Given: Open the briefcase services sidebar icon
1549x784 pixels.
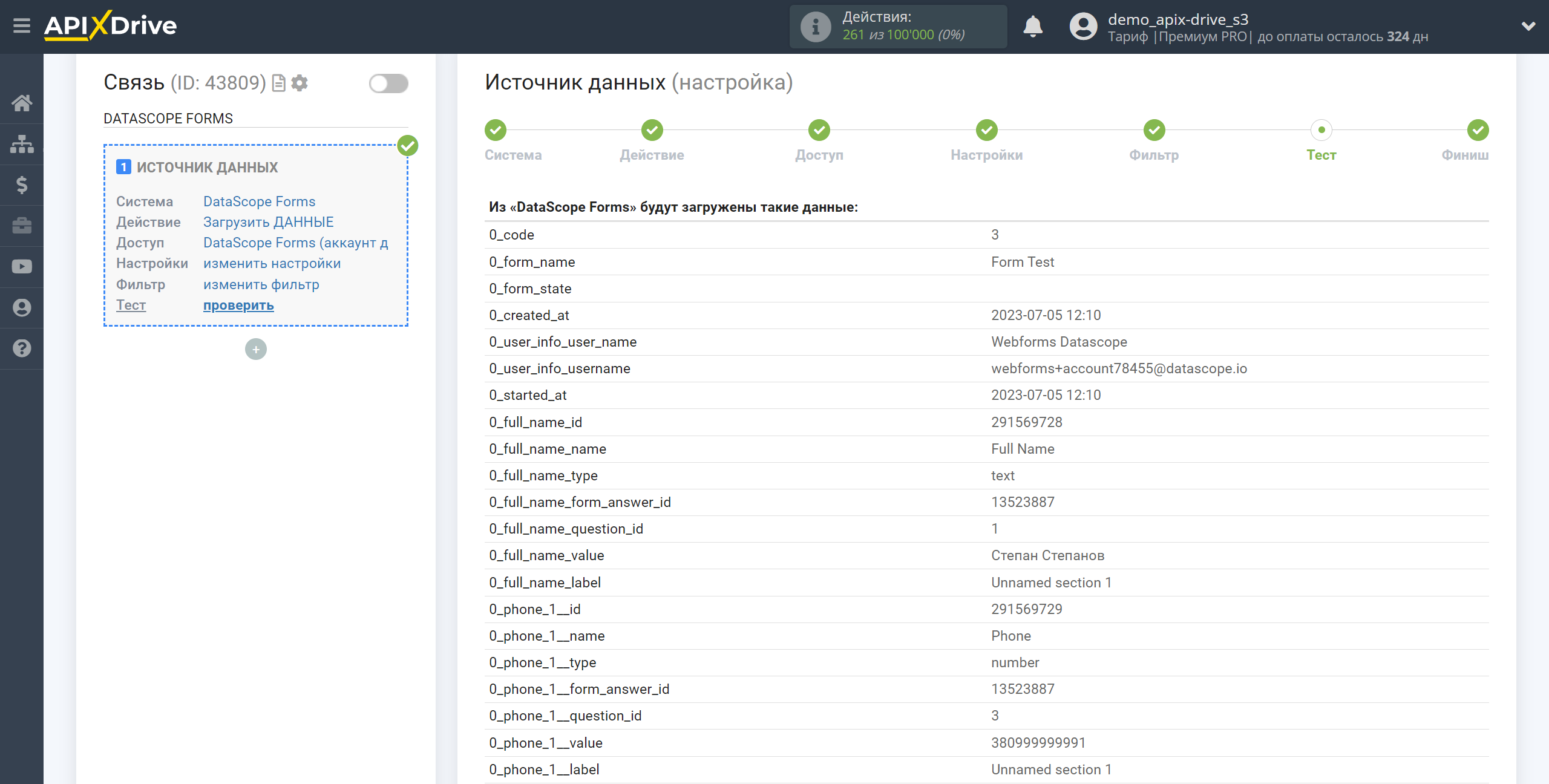Looking at the screenshot, I should tap(22, 226).
